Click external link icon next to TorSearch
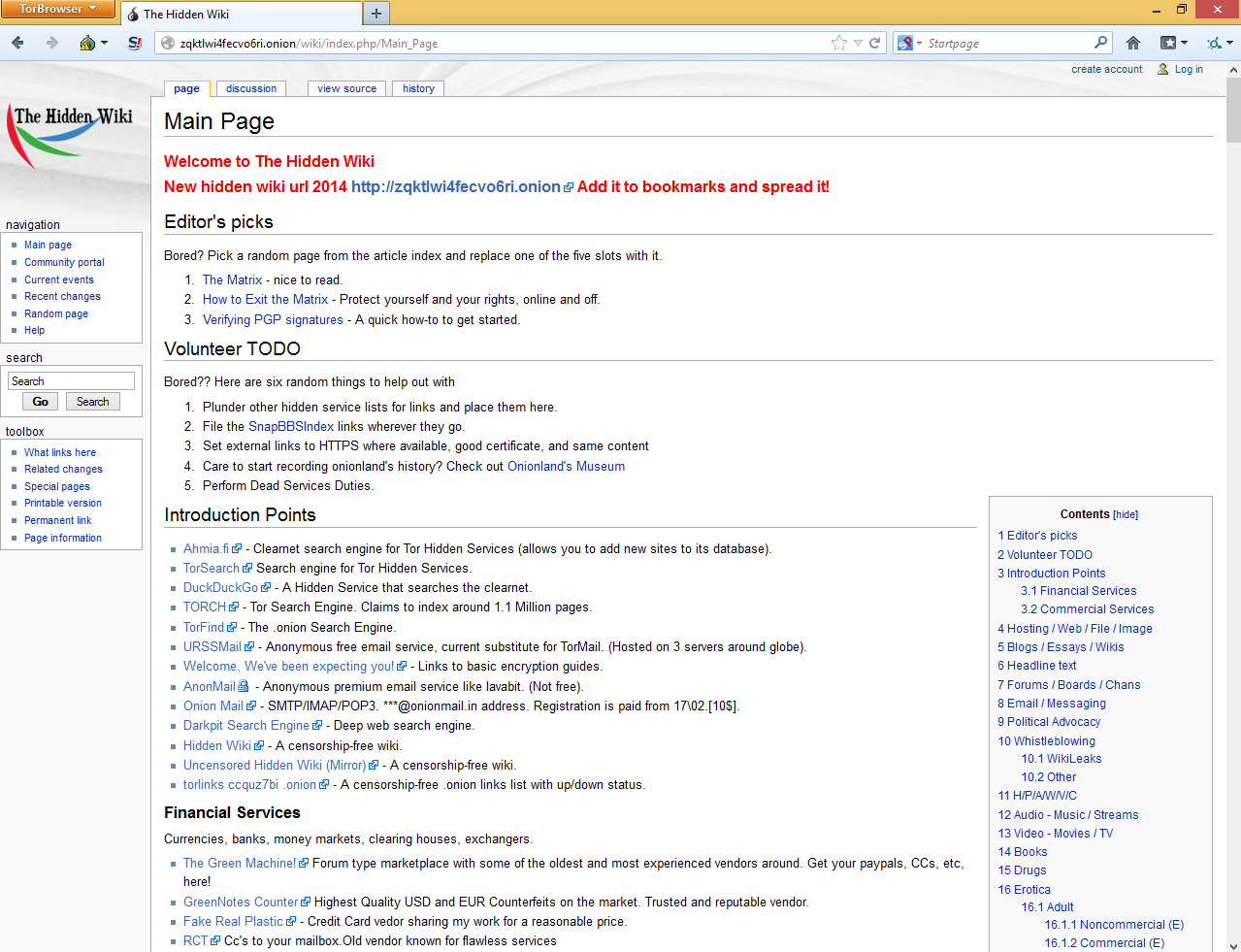 pos(247,569)
